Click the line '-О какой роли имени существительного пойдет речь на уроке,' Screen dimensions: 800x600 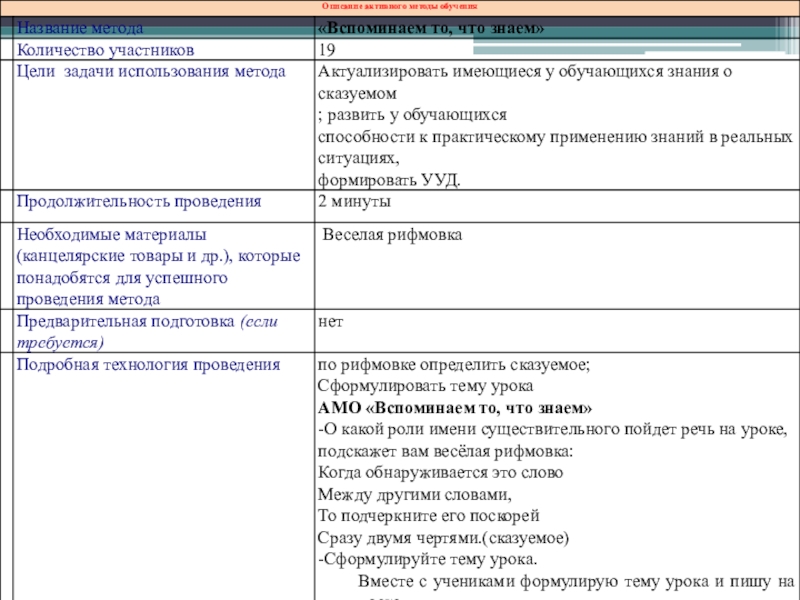[553, 430]
